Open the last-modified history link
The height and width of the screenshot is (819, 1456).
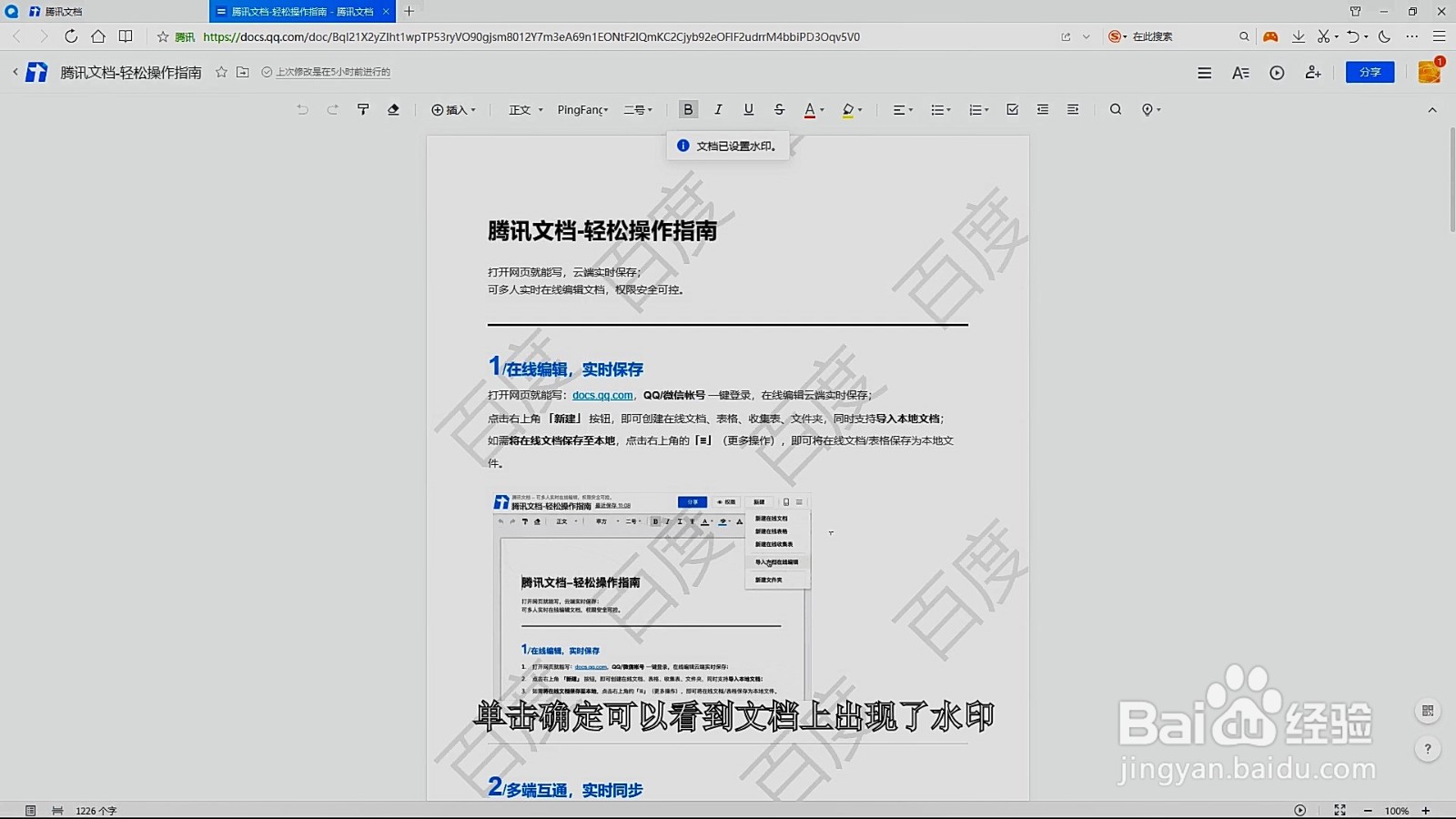coord(333,72)
